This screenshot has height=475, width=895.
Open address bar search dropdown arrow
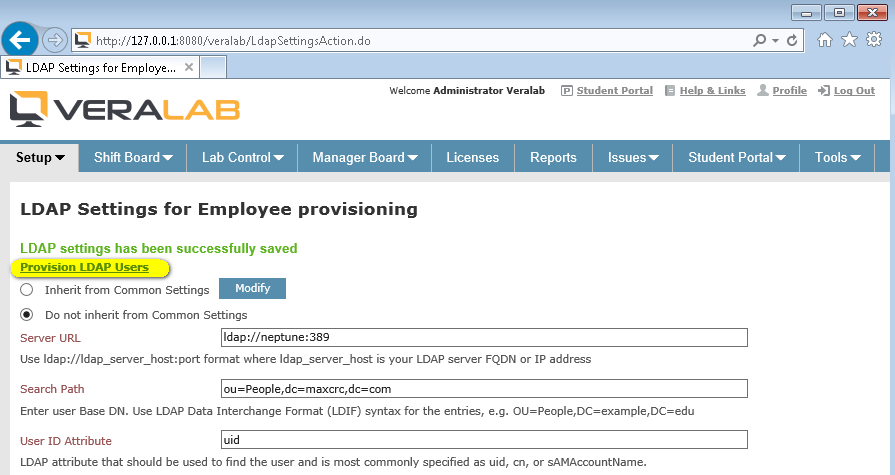click(775, 41)
